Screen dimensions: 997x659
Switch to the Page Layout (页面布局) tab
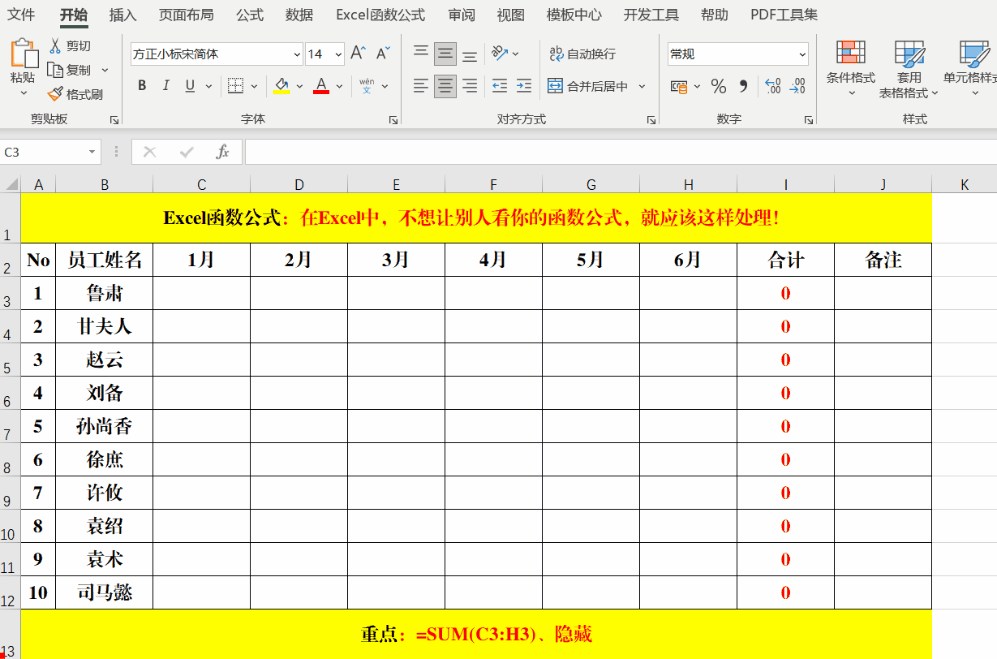(x=186, y=15)
